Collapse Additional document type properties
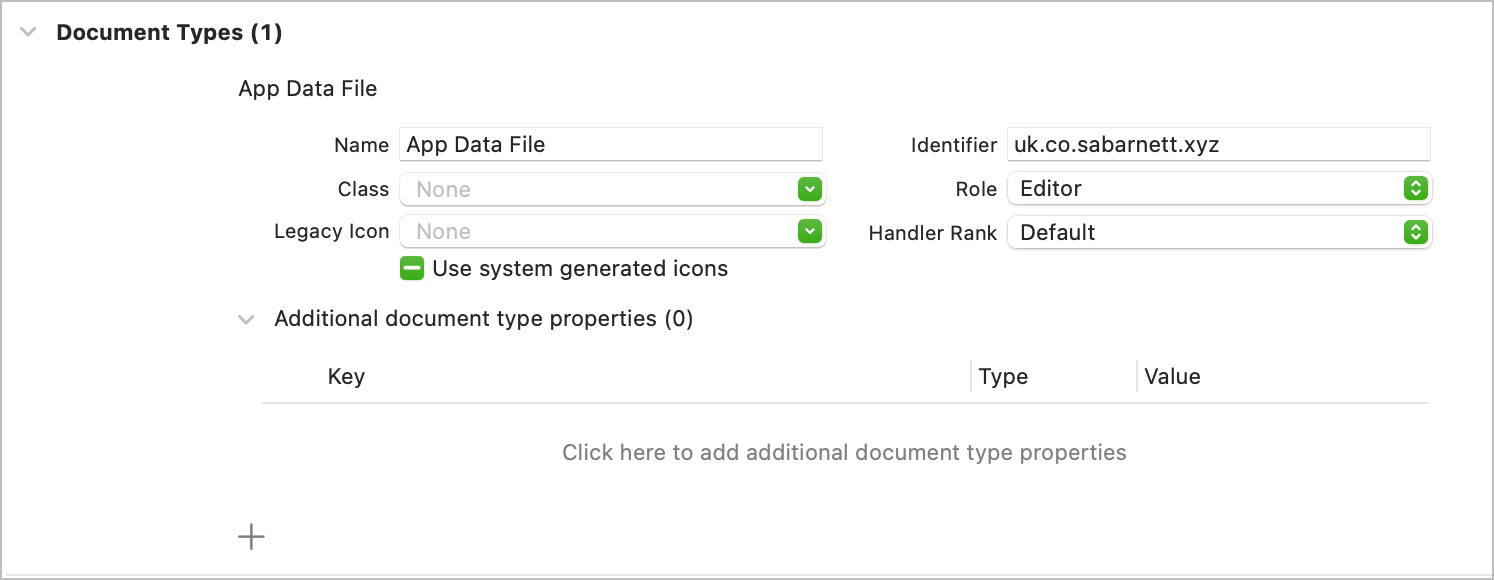The width and height of the screenshot is (1494, 580). (246, 320)
